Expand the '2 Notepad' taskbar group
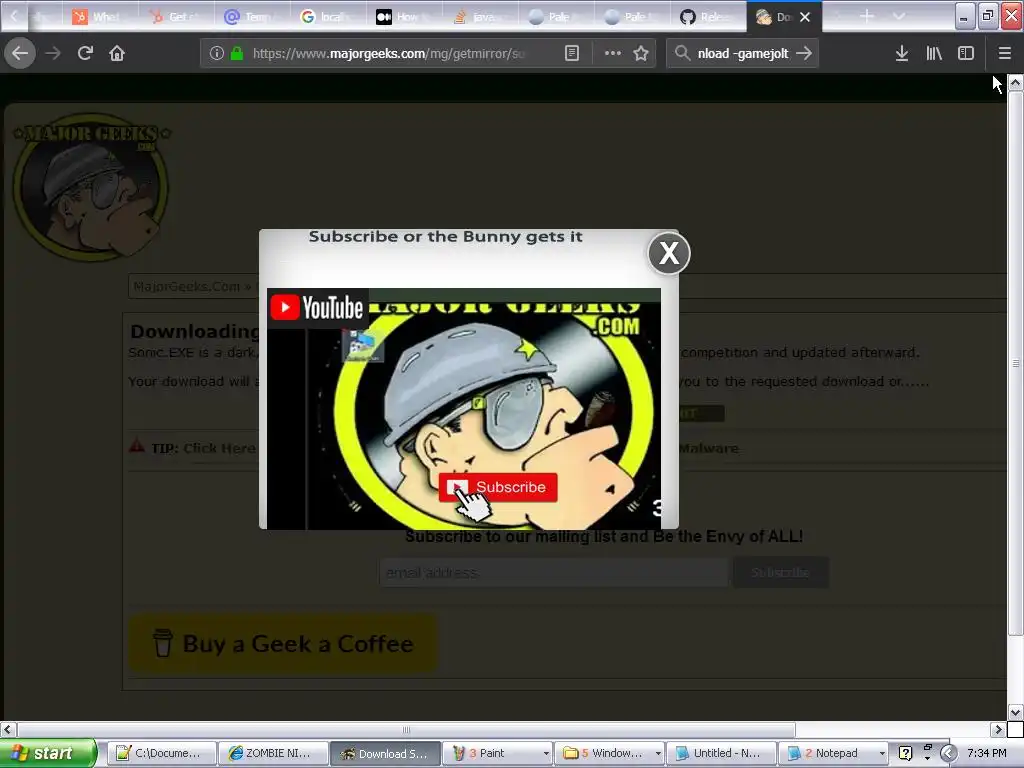The width and height of the screenshot is (1024, 768). pyautogui.click(x=834, y=753)
